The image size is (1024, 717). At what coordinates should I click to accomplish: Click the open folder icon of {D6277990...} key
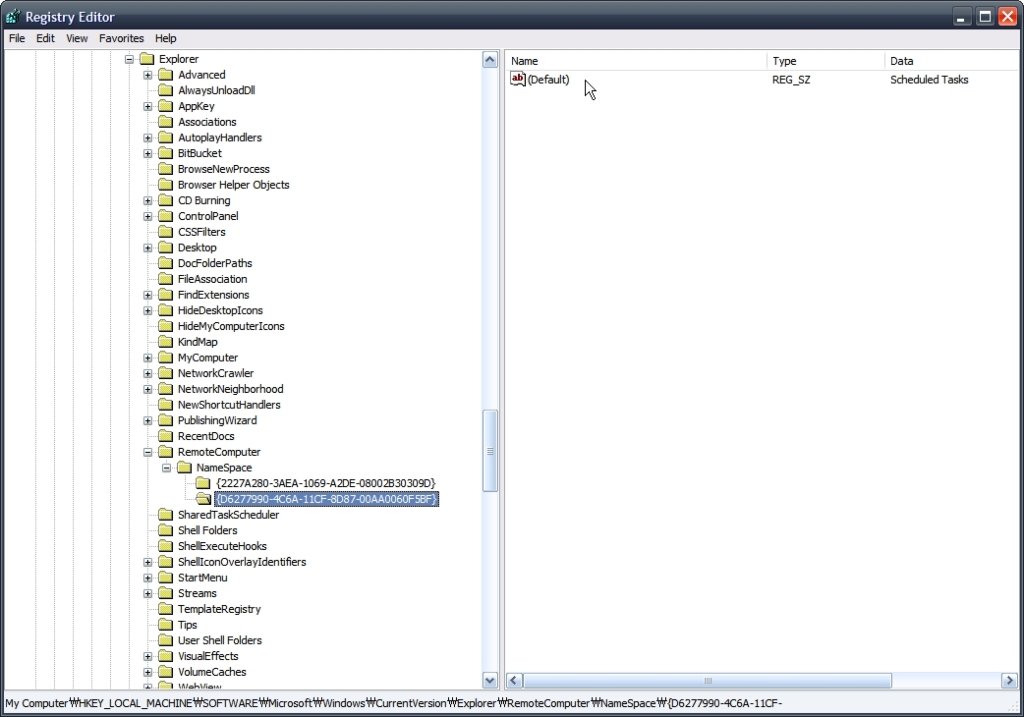[203, 499]
